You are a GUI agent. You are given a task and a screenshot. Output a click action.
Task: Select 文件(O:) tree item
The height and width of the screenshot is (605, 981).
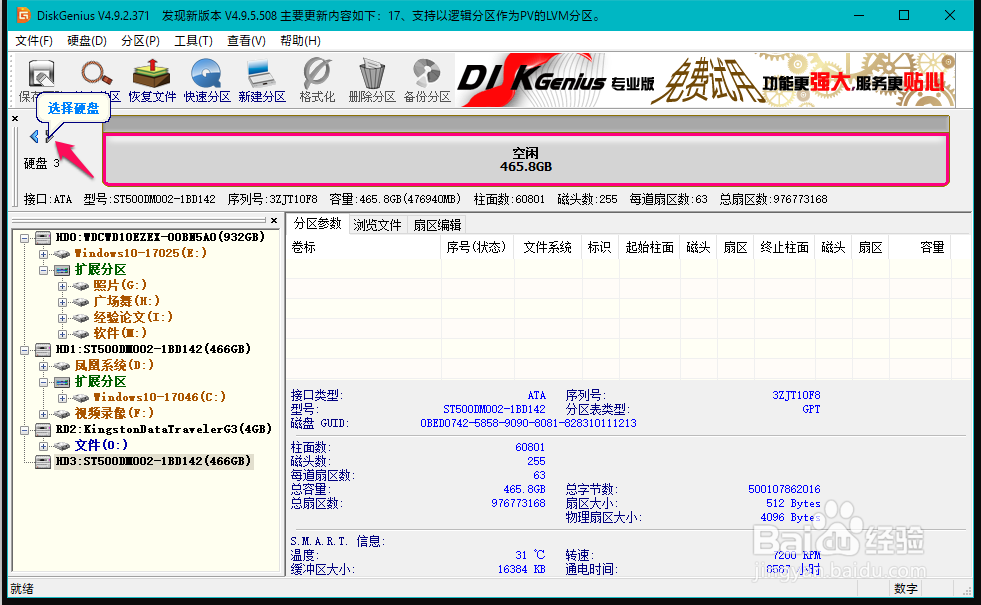click(x=101, y=446)
